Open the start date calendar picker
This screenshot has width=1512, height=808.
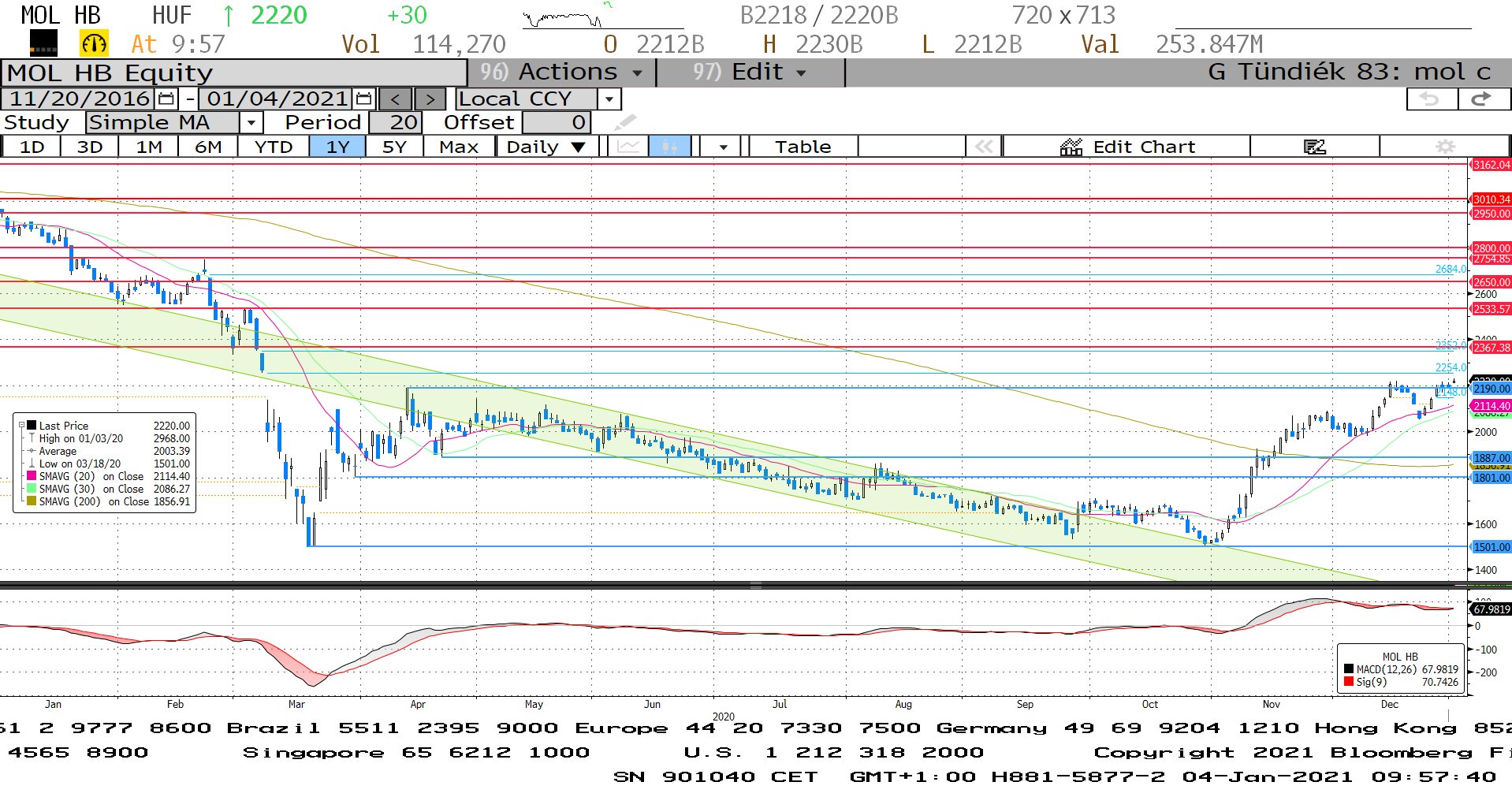point(166,99)
